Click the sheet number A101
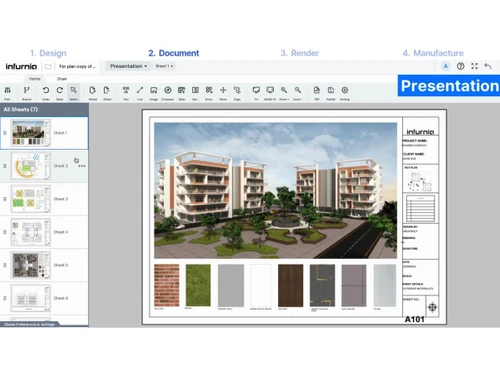This screenshot has height=375, width=500. click(414, 319)
